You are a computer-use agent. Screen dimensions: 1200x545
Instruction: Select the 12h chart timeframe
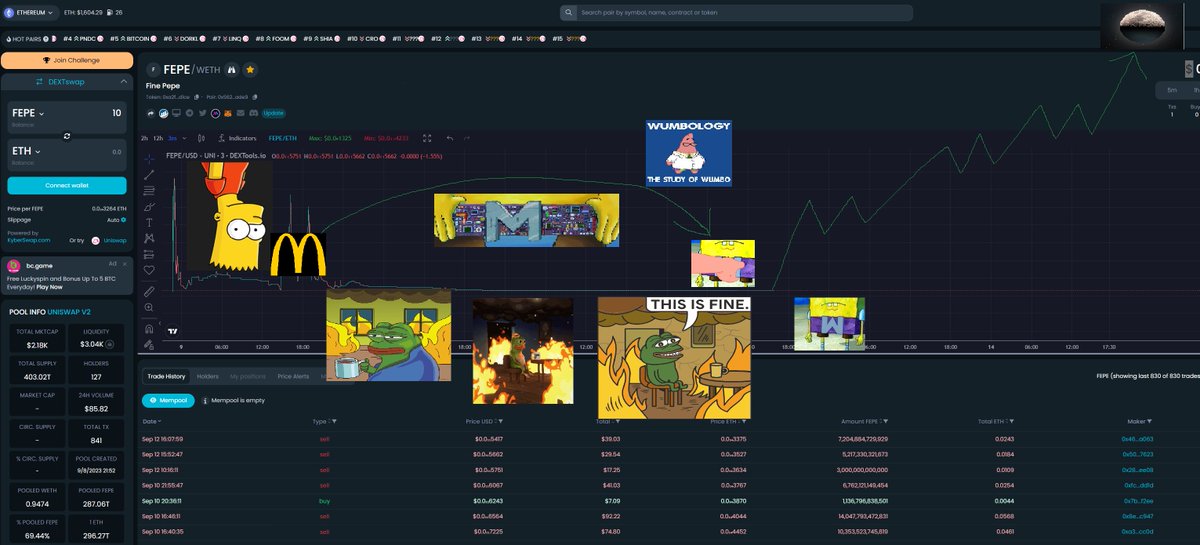158,138
